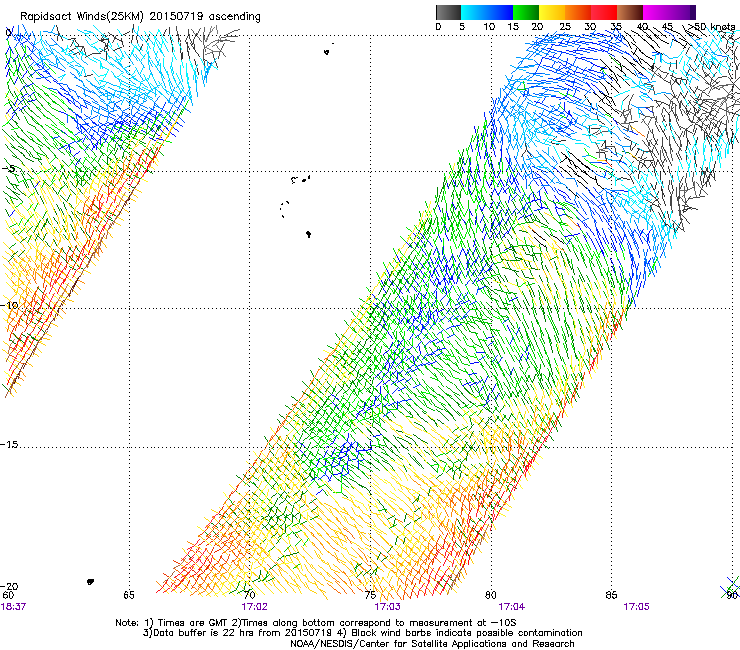Click the '65' longitude axis label
This screenshot has width=740, height=650.
click(x=129, y=595)
